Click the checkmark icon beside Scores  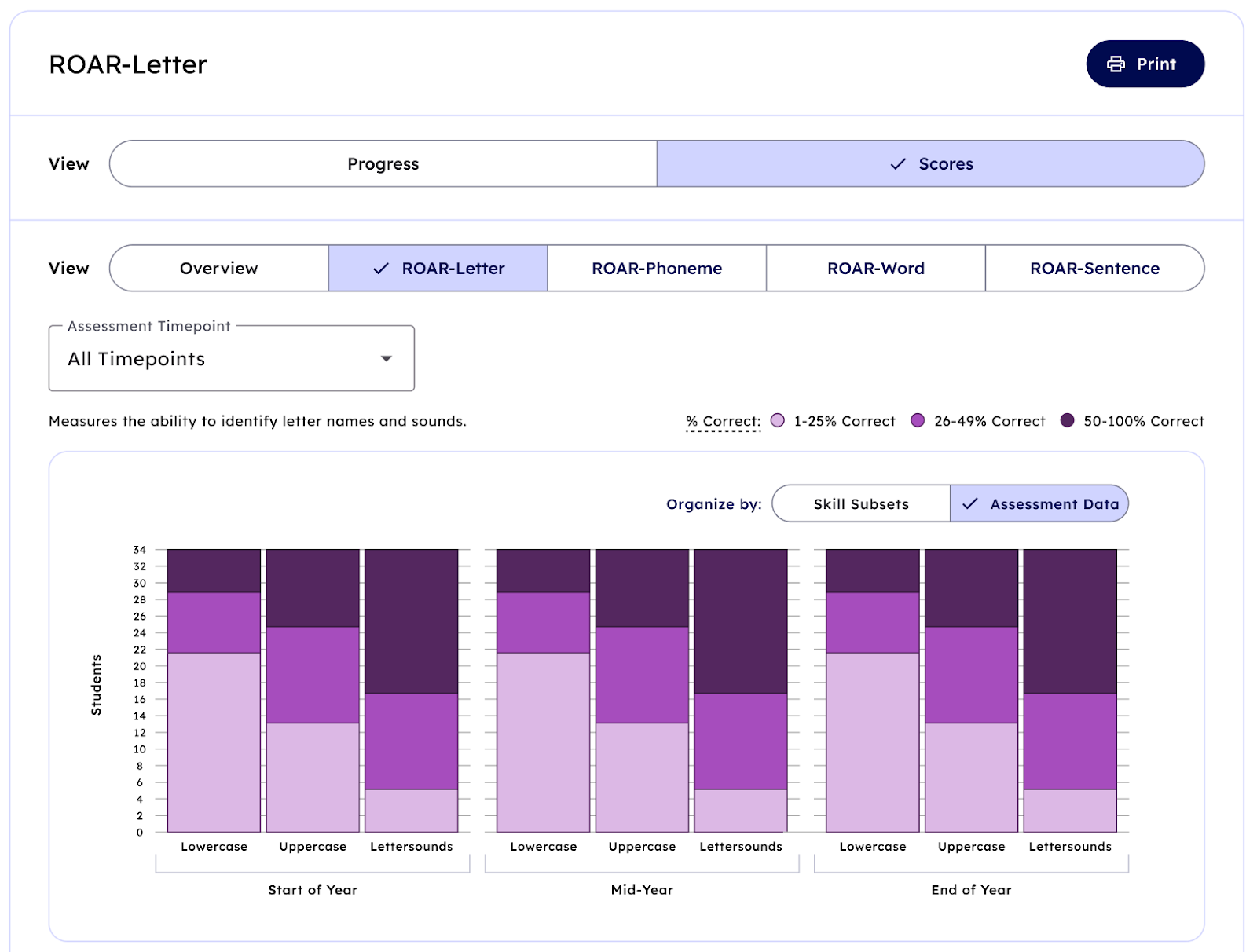898,164
